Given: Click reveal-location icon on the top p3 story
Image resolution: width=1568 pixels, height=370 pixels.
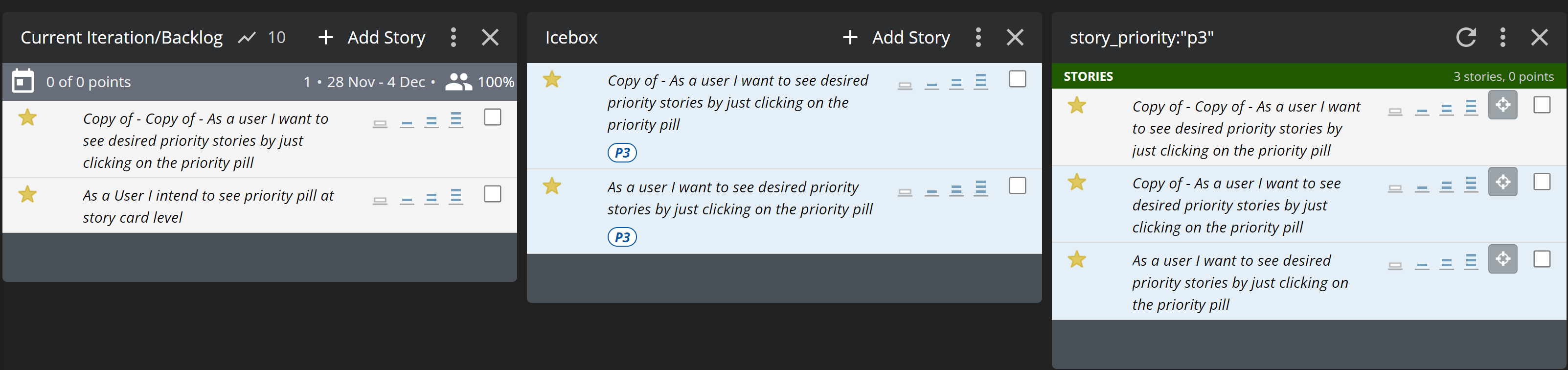Looking at the screenshot, I should pyautogui.click(x=1502, y=105).
